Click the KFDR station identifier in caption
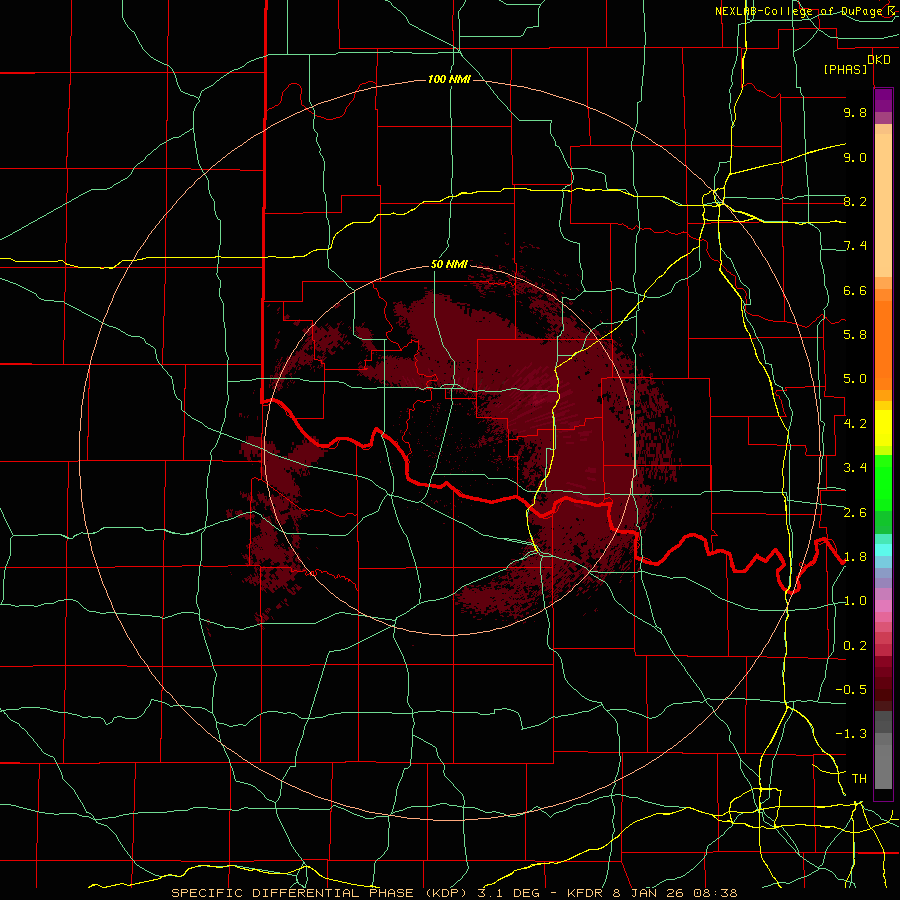The width and height of the screenshot is (900, 900). coord(585,893)
